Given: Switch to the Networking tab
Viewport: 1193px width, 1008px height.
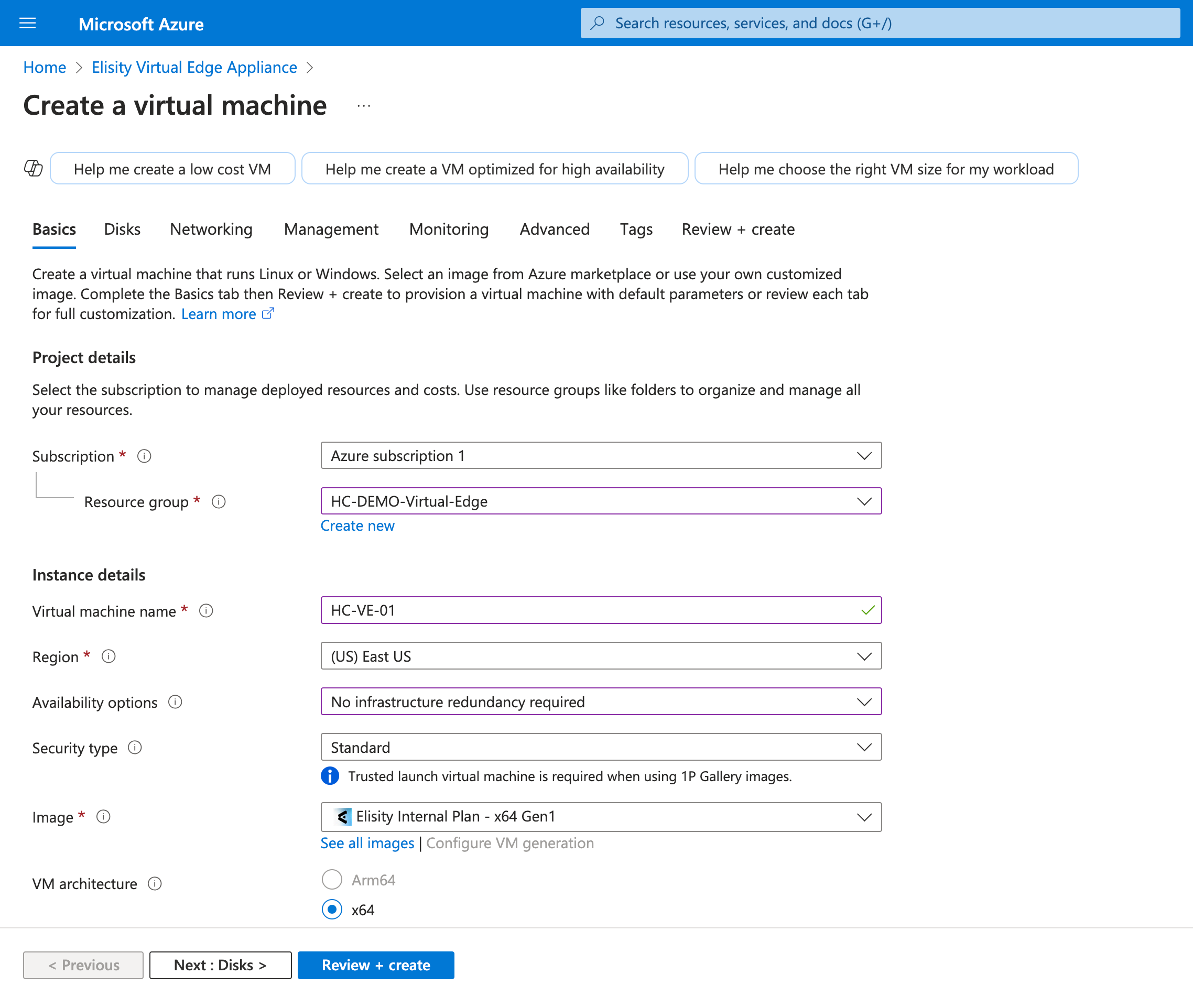Looking at the screenshot, I should point(211,229).
